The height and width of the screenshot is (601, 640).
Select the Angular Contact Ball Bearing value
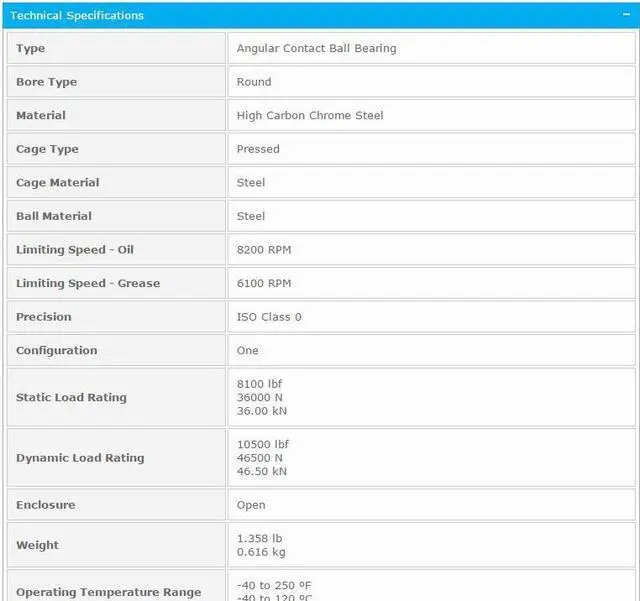click(x=316, y=48)
